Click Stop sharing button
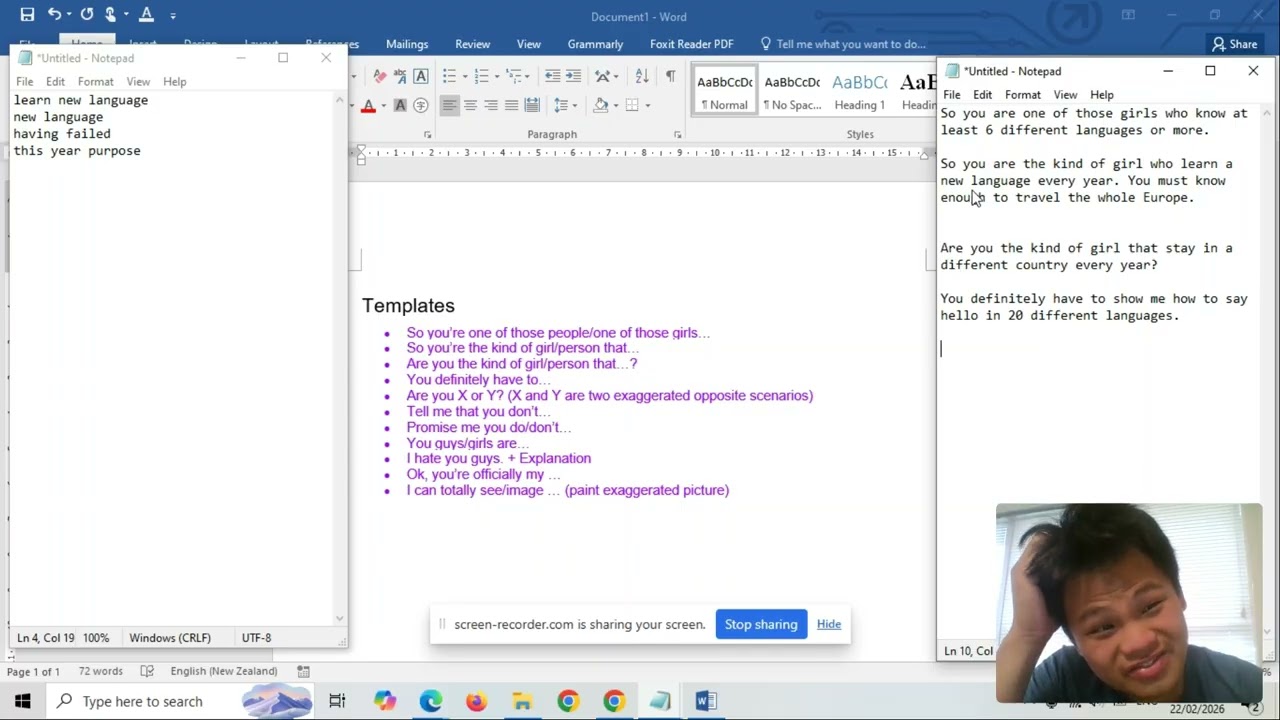 [761, 624]
